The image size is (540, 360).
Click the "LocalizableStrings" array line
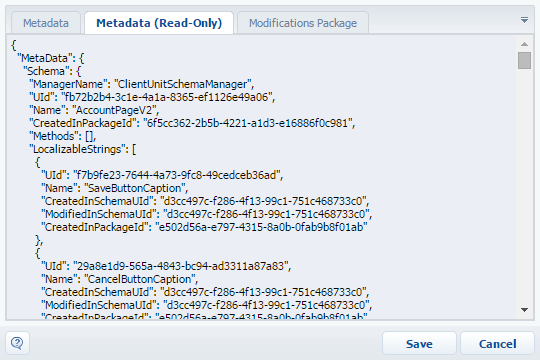coord(83,149)
